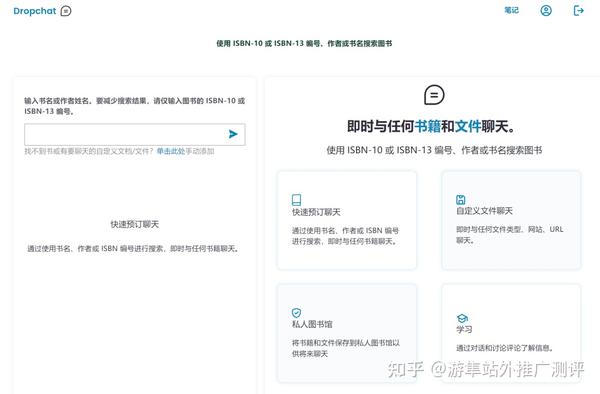Click the text 即时与任何文件类型、网站、URL 聊天
The width and height of the screenshot is (600, 394).
coord(510,234)
